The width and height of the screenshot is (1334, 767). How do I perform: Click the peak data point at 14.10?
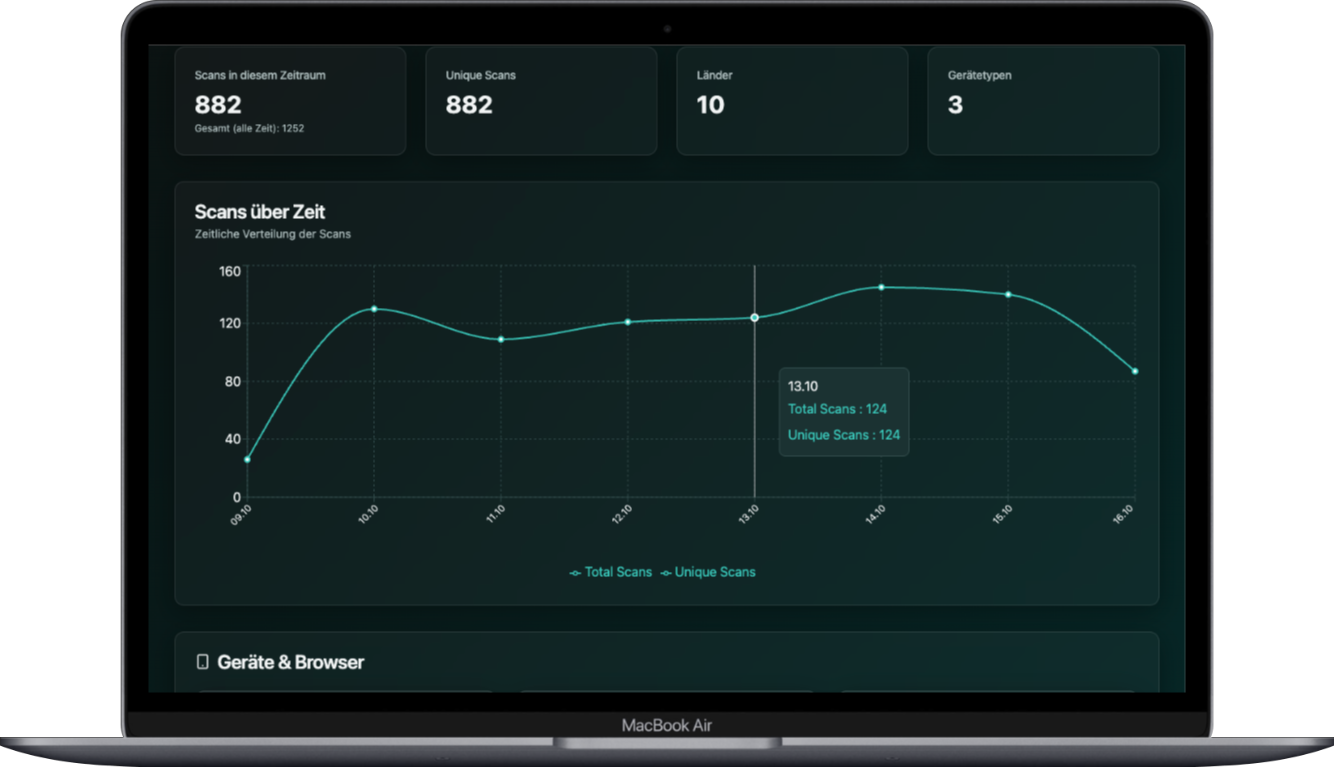click(x=881, y=287)
